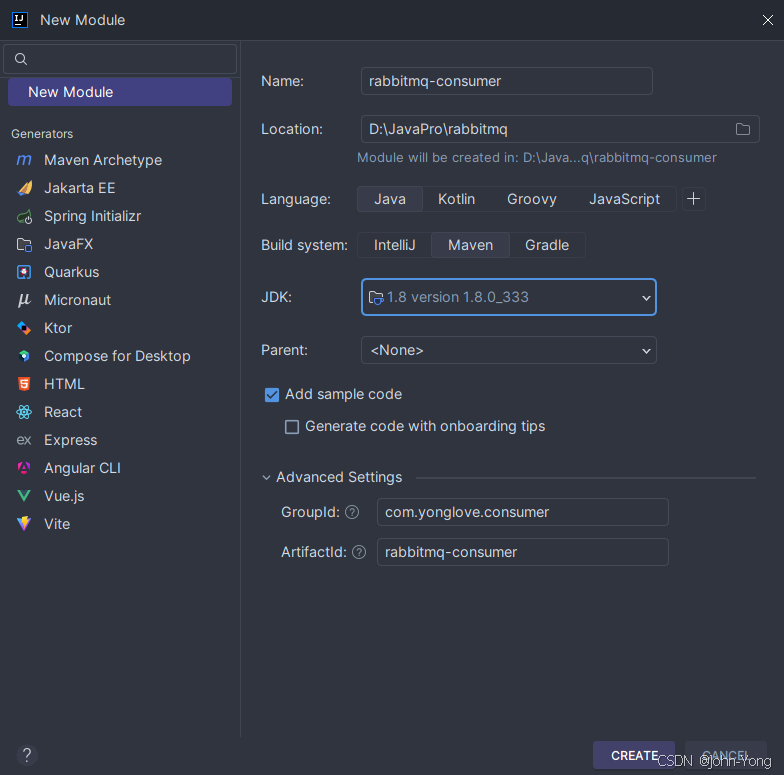
Task: Uncheck Add sample code checkbox
Action: 272,394
